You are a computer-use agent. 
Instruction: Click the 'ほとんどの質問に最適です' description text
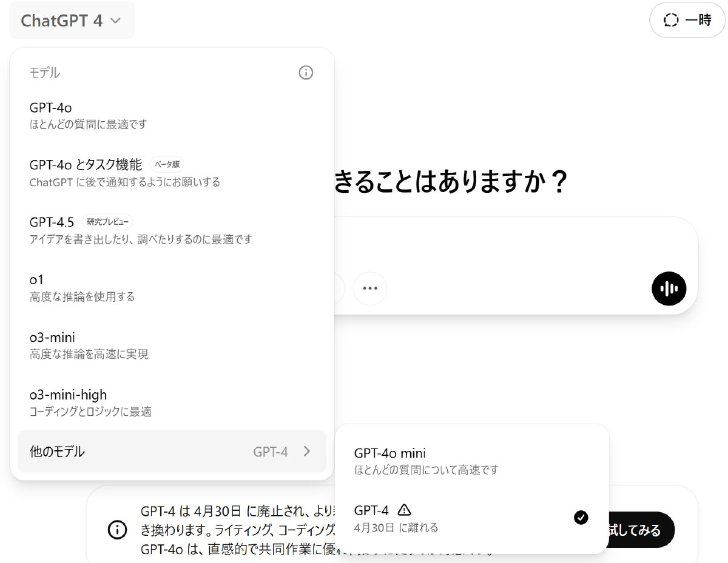coord(88,124)
